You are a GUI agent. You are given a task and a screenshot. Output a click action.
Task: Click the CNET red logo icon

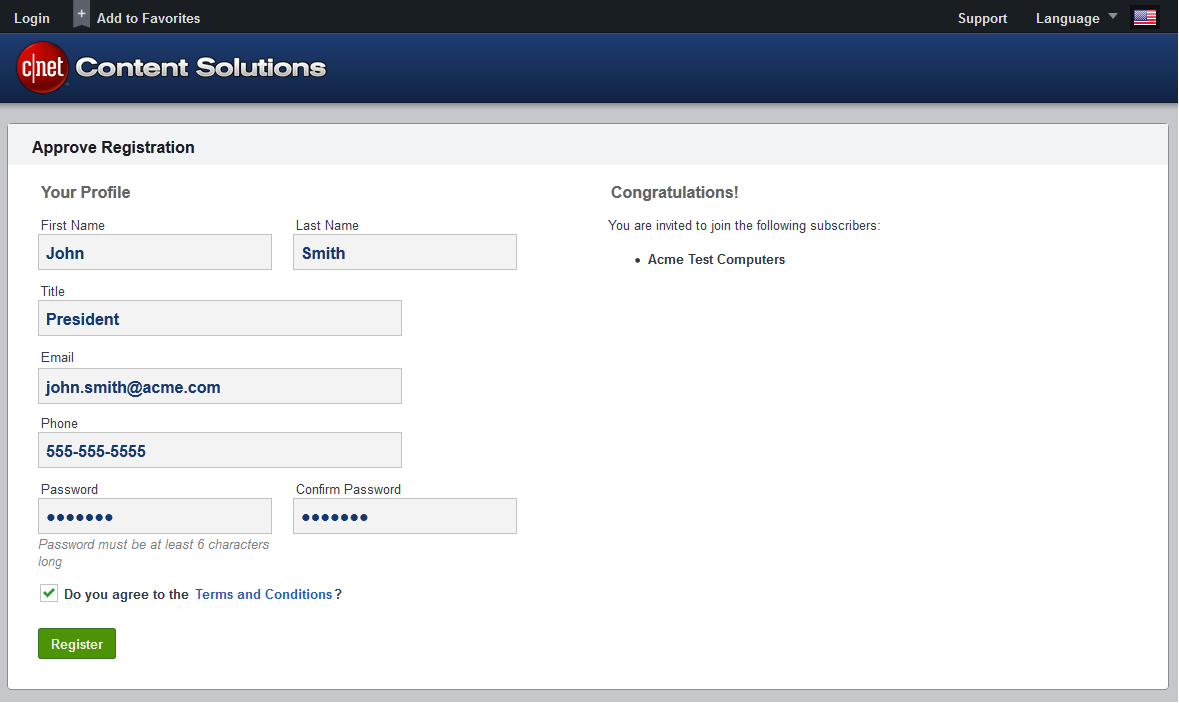point(42,67)
